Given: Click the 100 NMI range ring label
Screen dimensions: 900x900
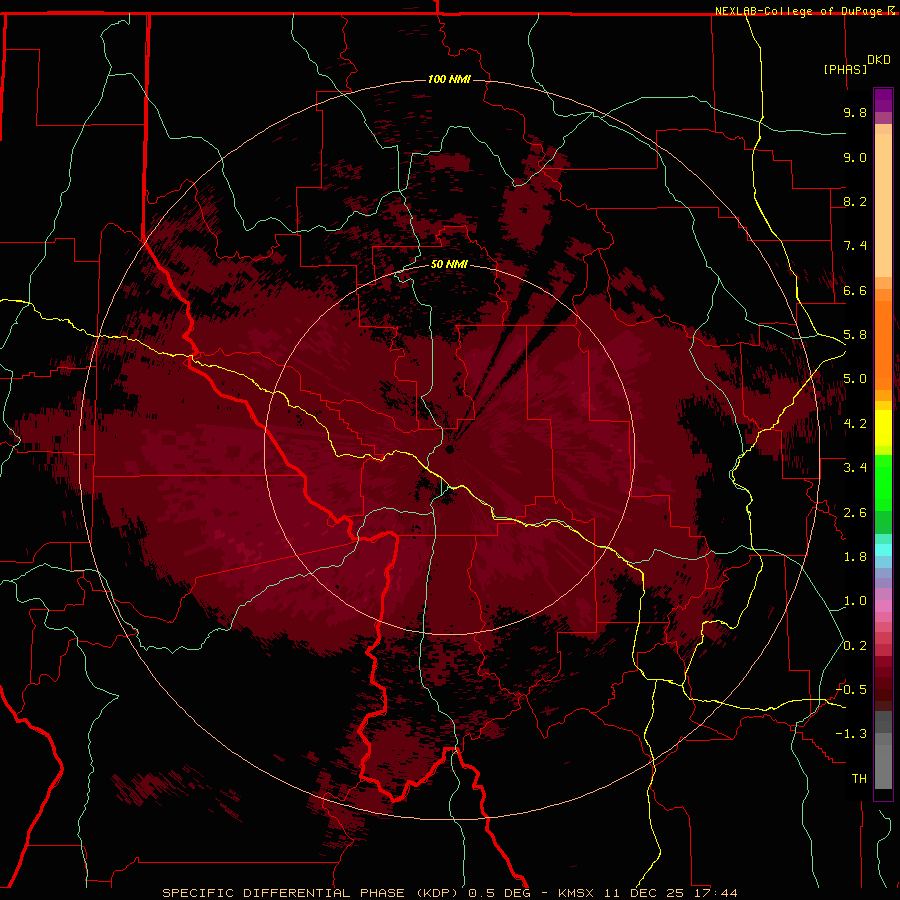Looking at the screenshot, I should [449, 79].
